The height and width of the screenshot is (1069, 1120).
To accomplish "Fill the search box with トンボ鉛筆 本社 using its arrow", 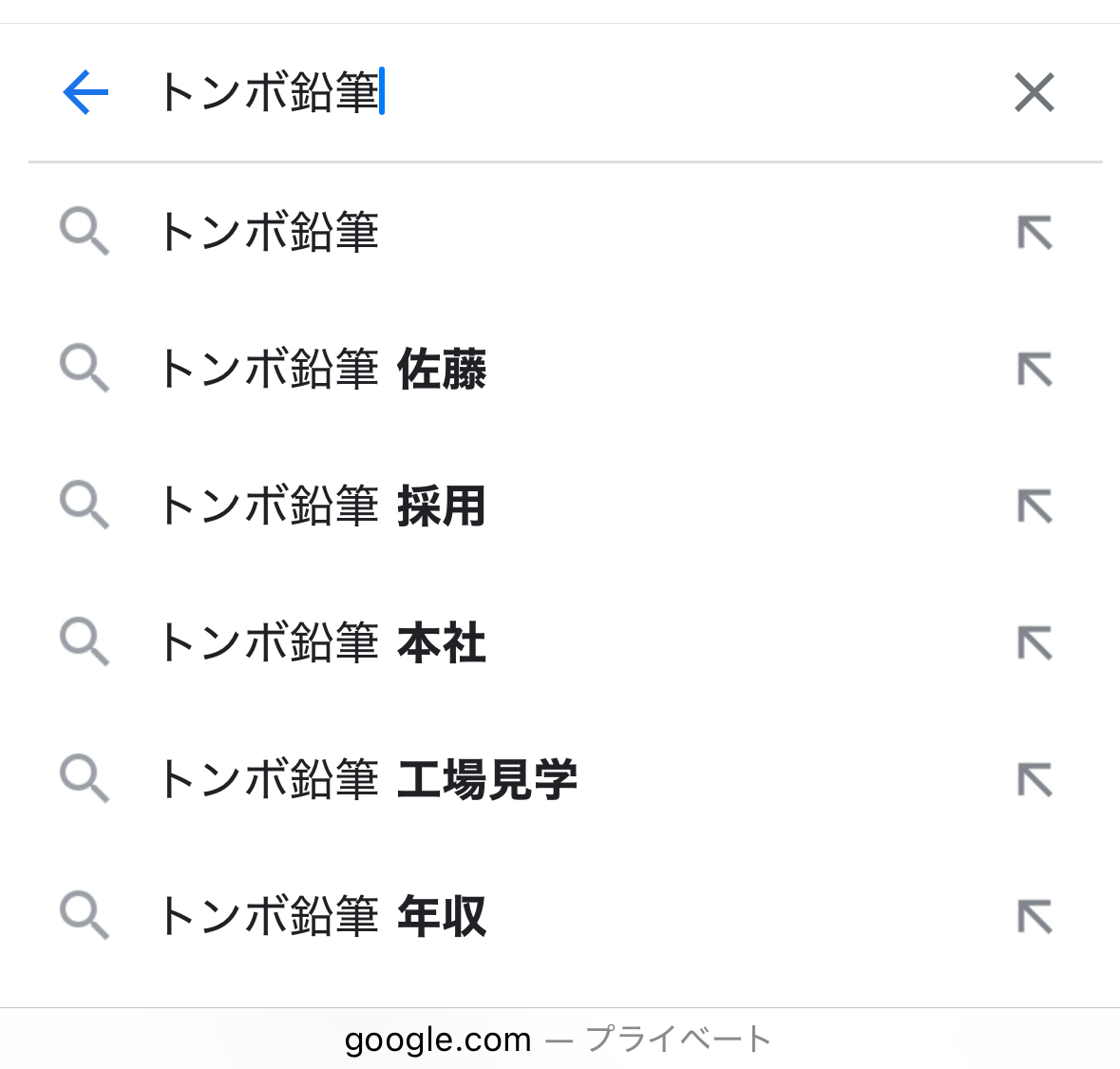I will coord(1035,643).
